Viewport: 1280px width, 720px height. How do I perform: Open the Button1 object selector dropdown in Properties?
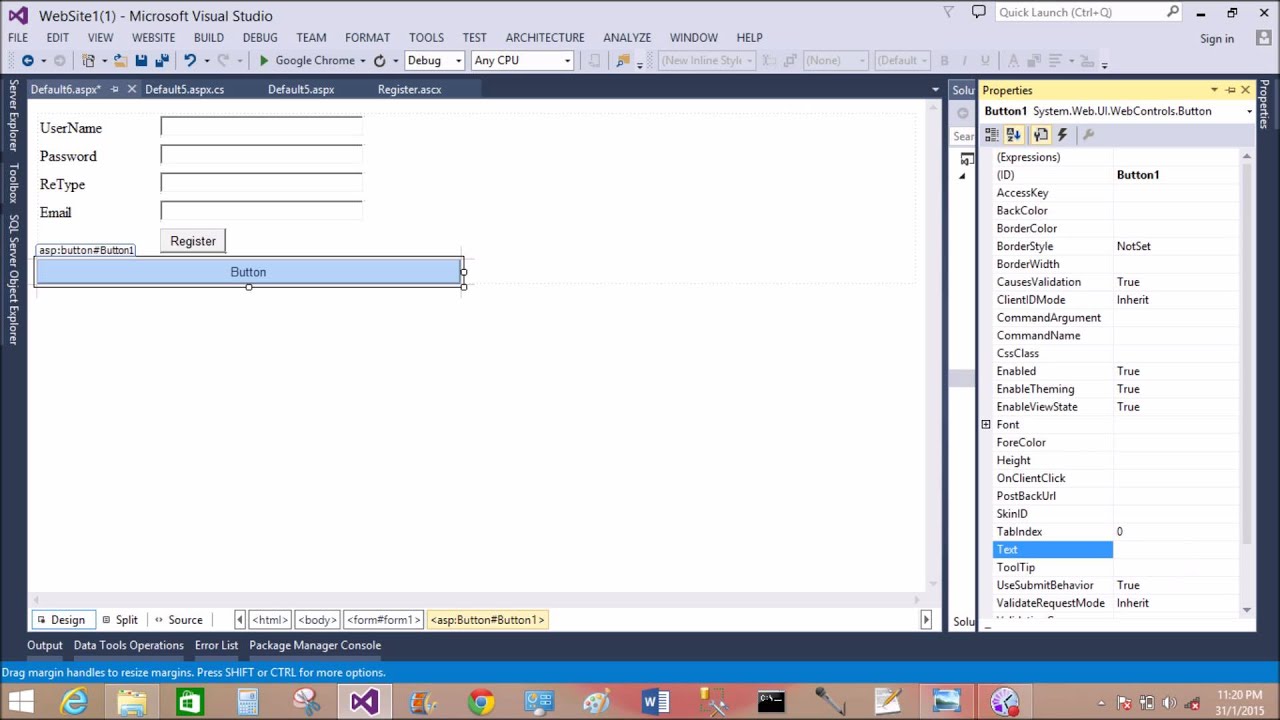coord(1249,111)
